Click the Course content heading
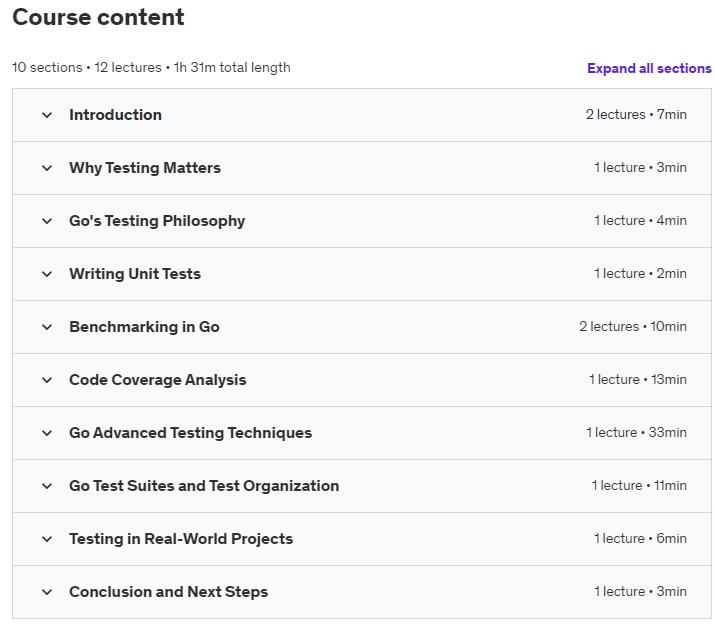This screenshot has height=624, width=715. pos(98,17)
